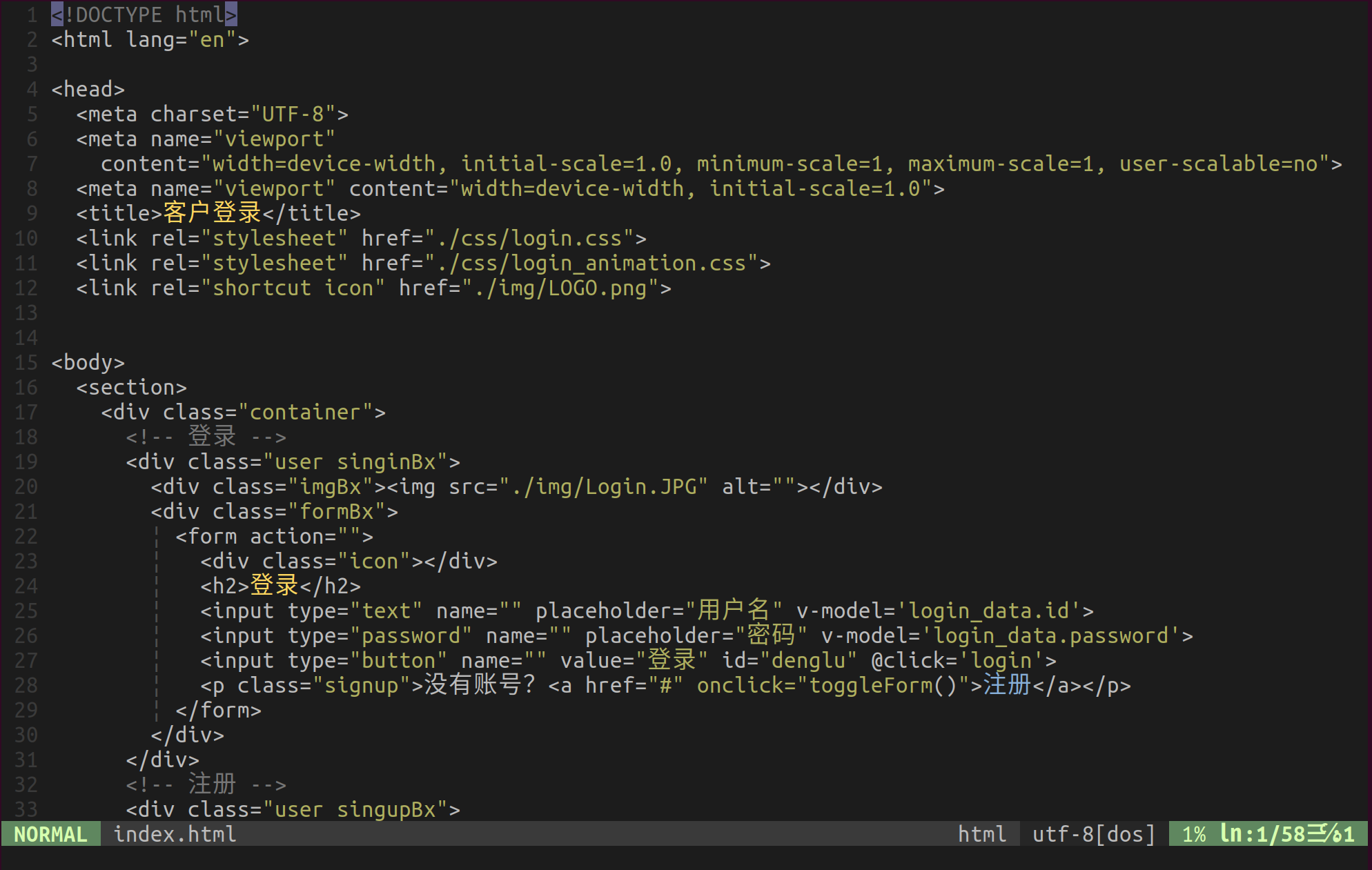Click the ./css/login_animation.css href value
This screenshot has width=1372, height=870.
[x=591, y=263]
